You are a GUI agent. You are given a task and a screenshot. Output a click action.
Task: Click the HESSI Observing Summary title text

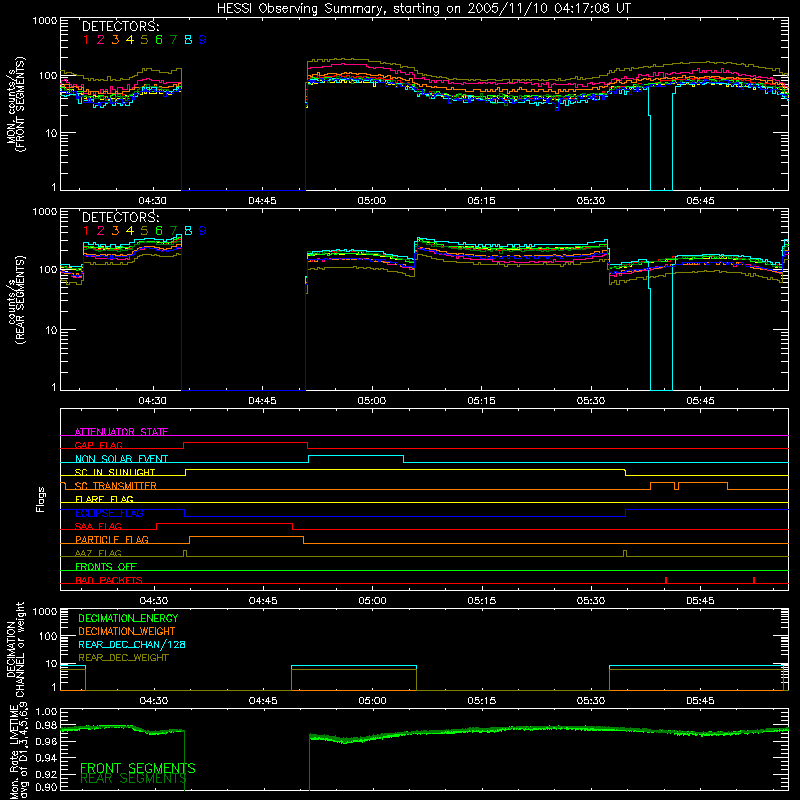(423, 9)
